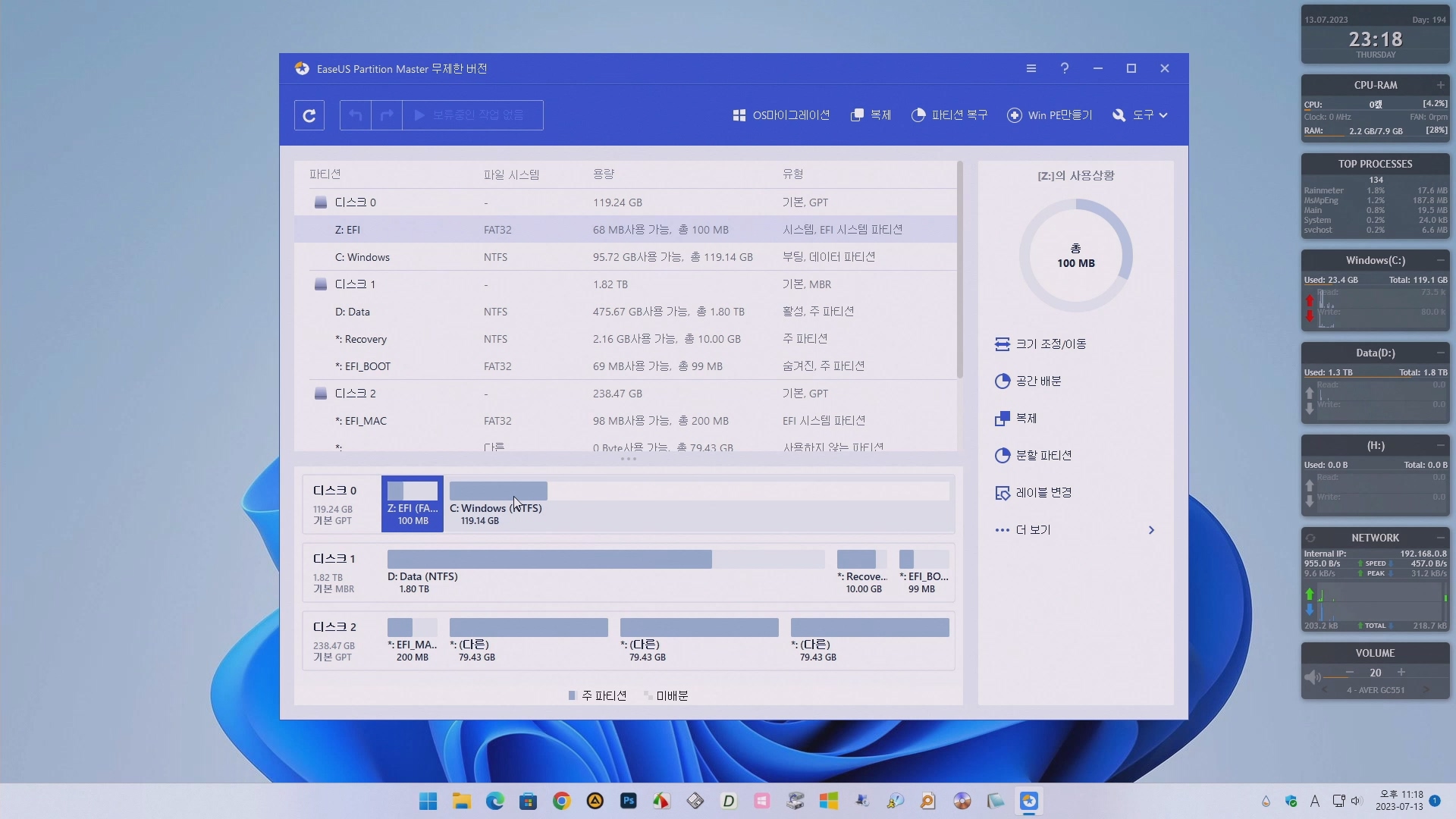Click the undo arrow in toolbar
The height and width of the screenshot is (819, 1456).
point(356,115)
